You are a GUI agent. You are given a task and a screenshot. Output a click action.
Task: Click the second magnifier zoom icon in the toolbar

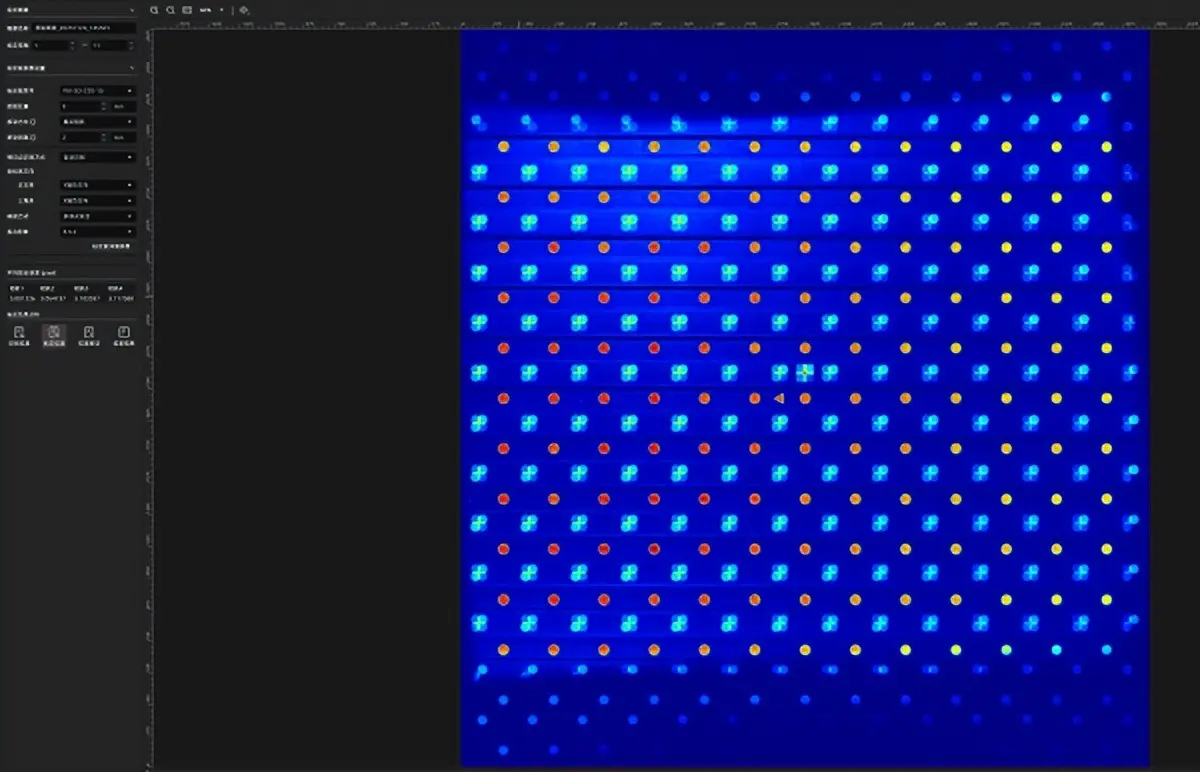[x=171, y=10]
